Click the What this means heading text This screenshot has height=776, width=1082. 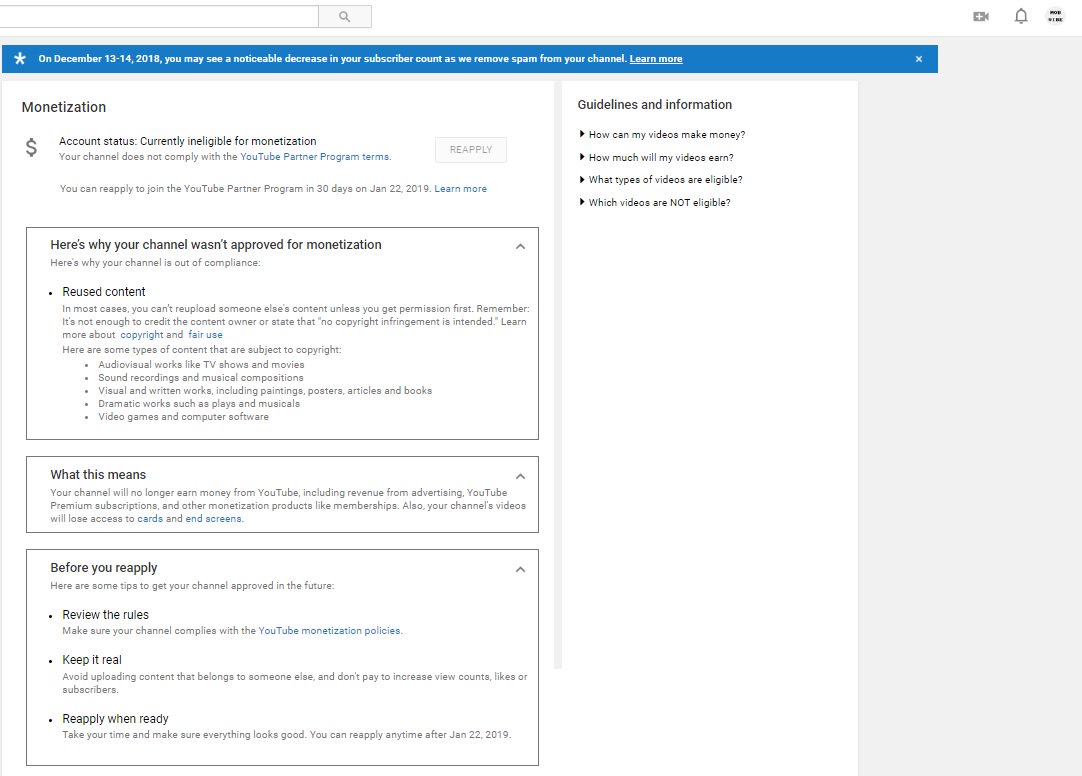coord(98,475)
